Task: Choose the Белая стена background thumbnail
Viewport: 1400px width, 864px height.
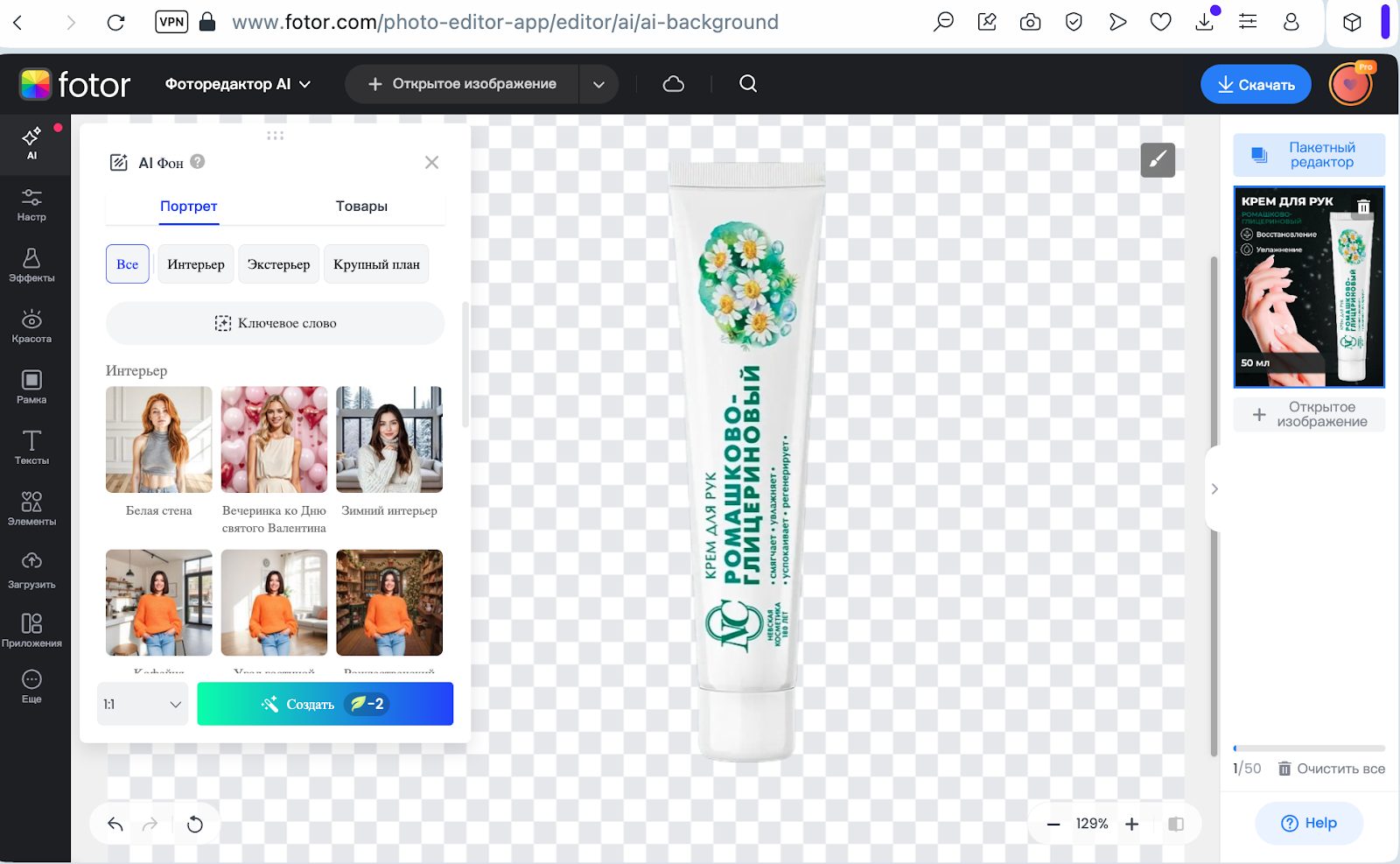Action: click(158, 439)
